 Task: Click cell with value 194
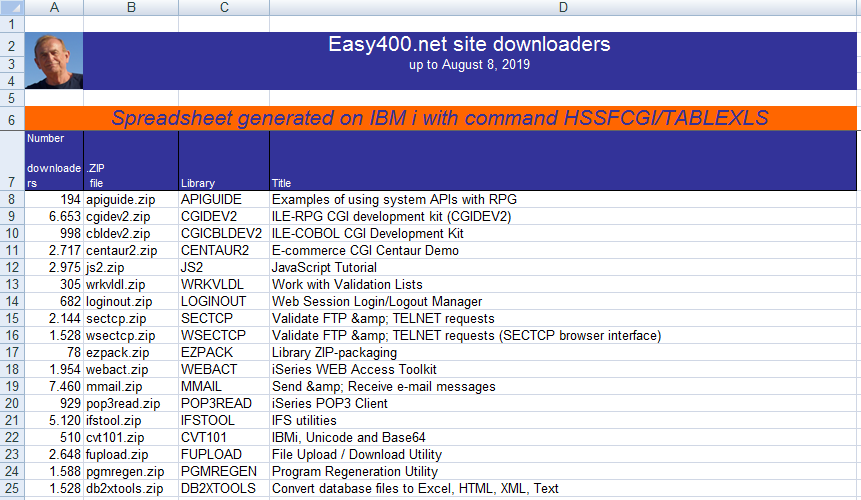pyautogui.click(x=54, y=199)
